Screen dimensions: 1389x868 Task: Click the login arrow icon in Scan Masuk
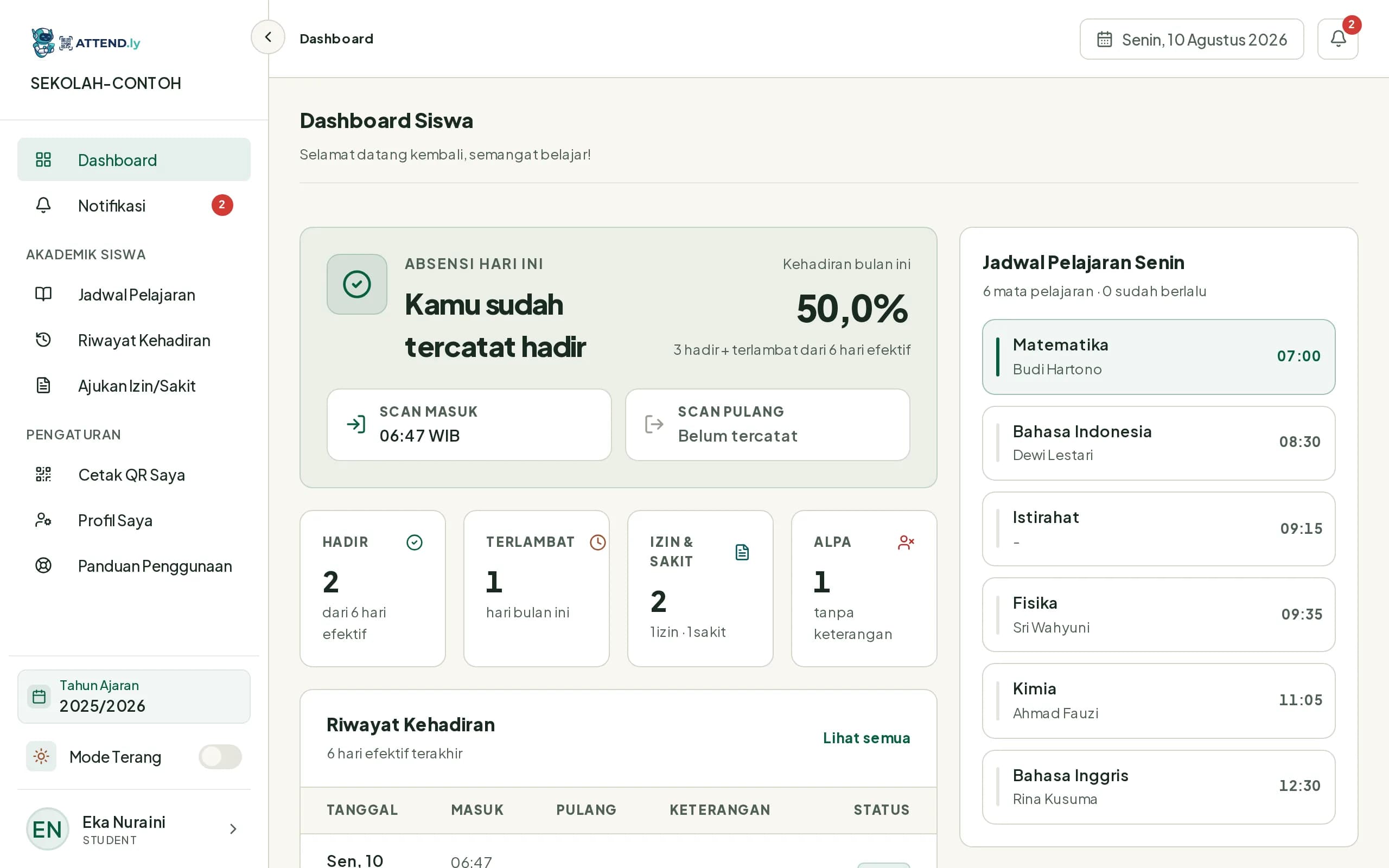coord(356,424)
